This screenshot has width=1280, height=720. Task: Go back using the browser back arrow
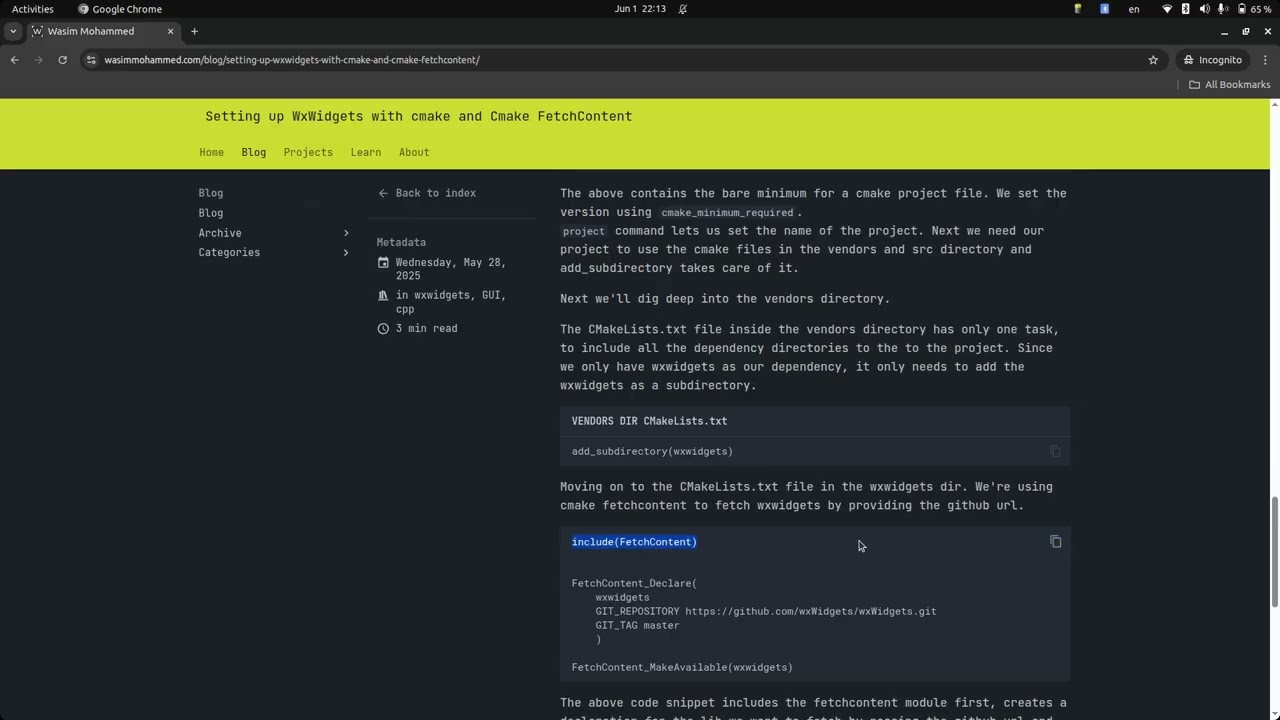[15, 60]
